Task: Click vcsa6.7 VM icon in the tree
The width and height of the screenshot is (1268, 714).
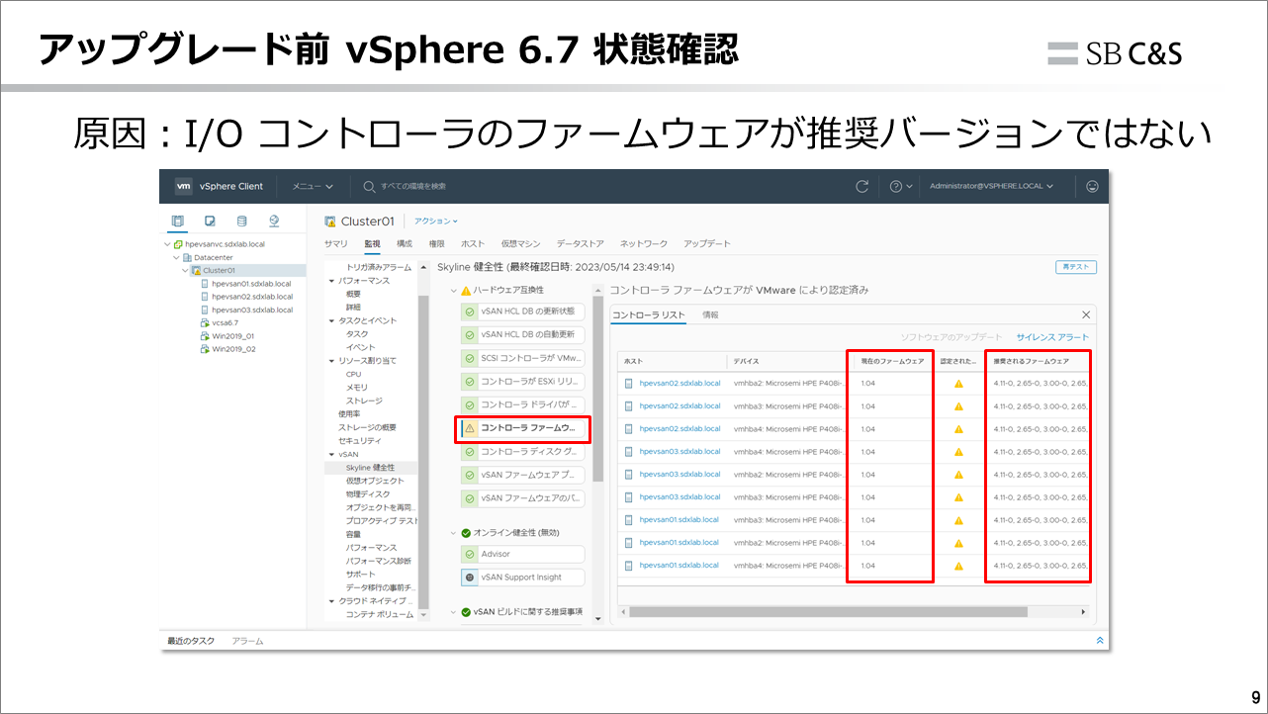Action: tap(205, 323)
